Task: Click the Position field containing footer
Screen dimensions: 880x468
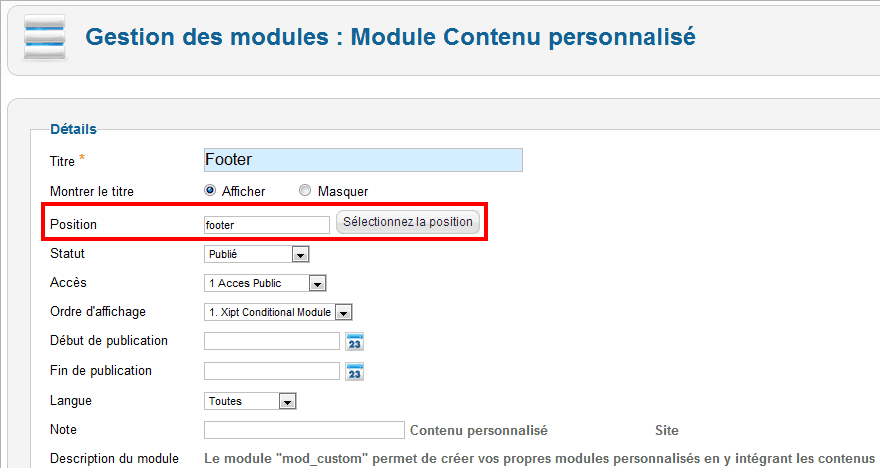Action: tap(267, 225)
